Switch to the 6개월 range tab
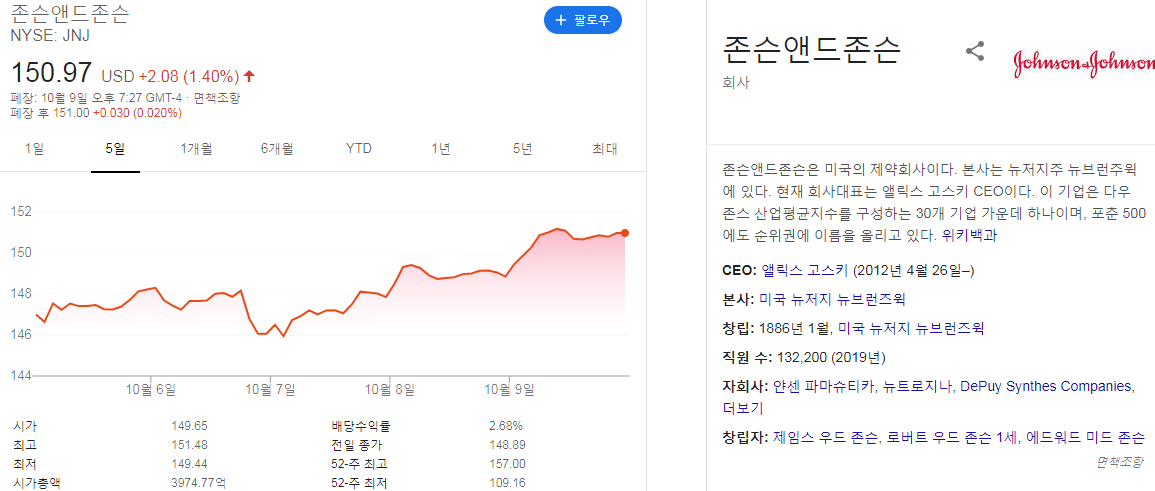 (277, 149)
